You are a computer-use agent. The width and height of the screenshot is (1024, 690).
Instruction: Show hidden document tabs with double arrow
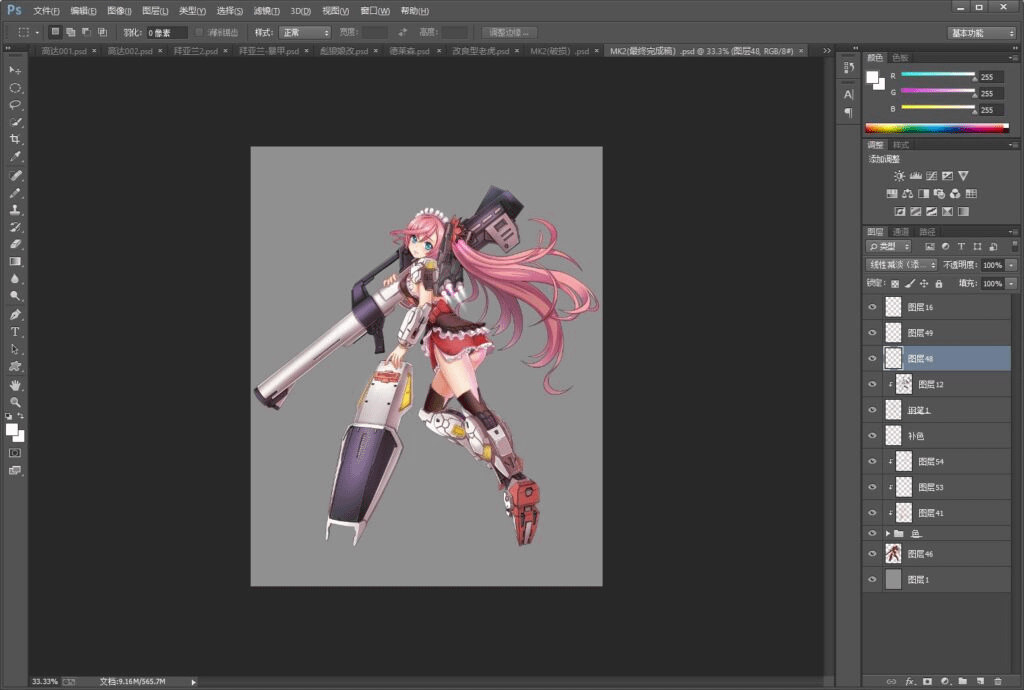click(827, 51)
